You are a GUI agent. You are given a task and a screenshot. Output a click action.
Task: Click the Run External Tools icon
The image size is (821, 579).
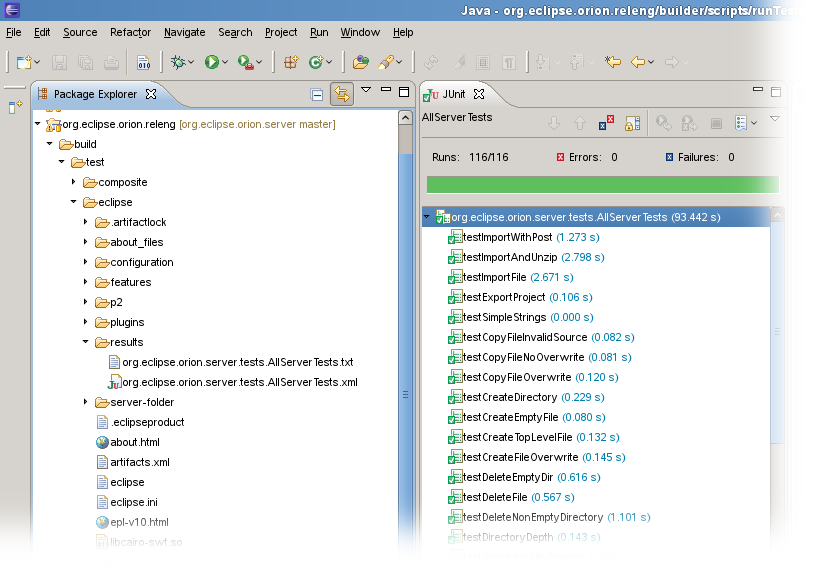click(x=246, y=62)
